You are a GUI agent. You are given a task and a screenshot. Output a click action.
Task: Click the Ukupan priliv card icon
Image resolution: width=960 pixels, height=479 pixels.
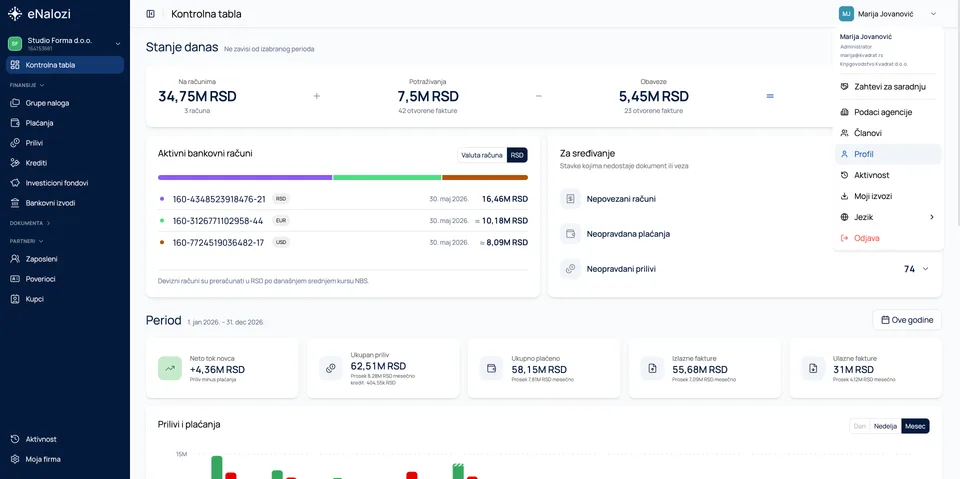click(331, 368)
